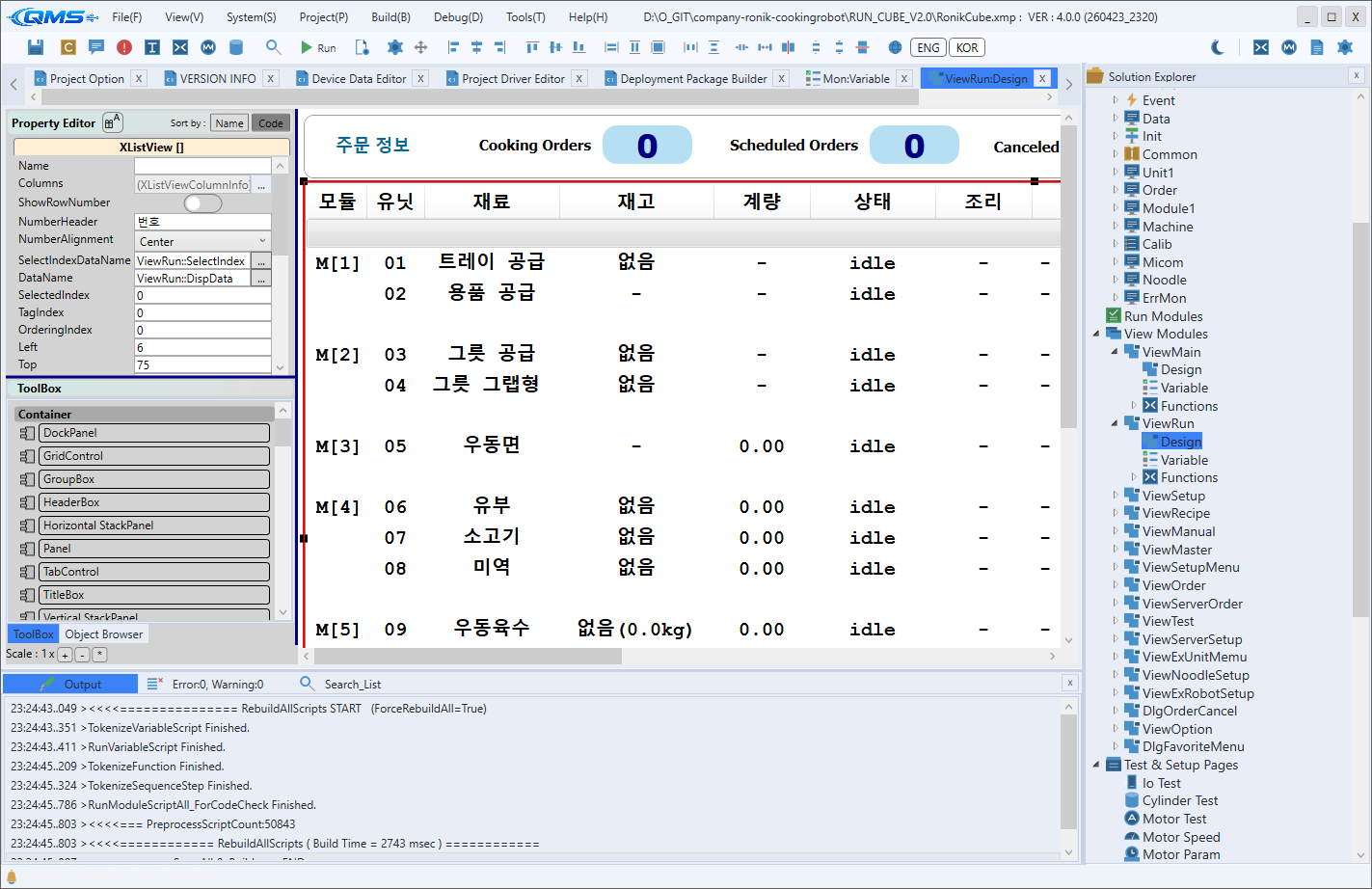Click the DockPanel row icon in ToolBox
This screenshot has height=889, width=1372.
point(27,433)
